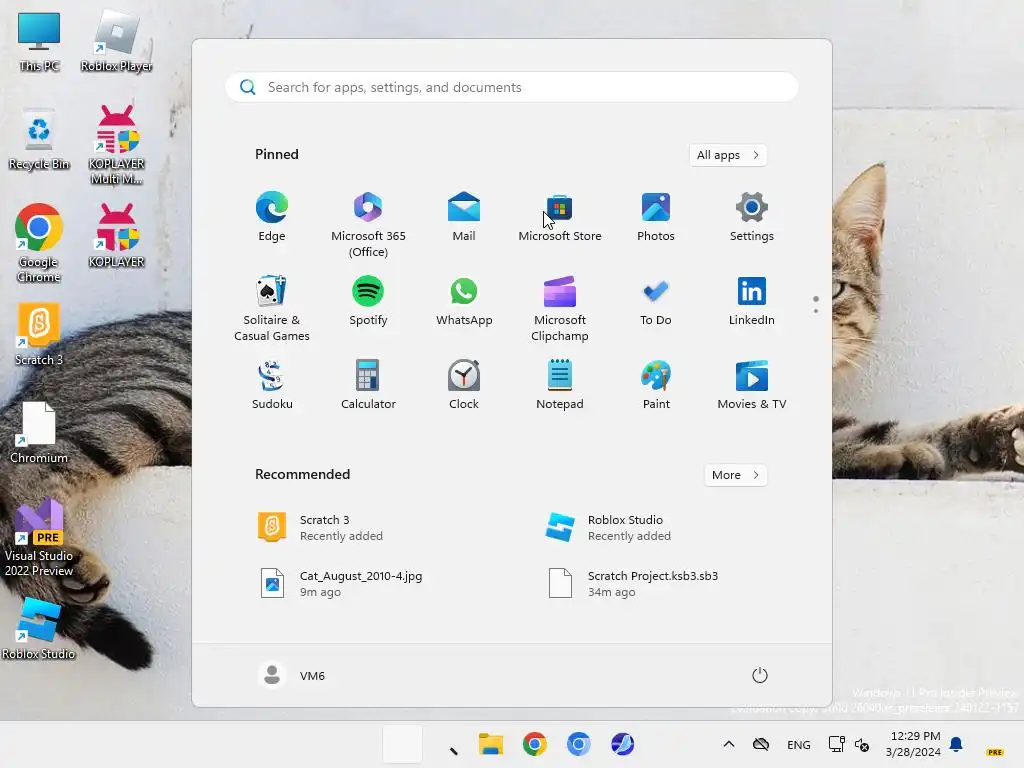1024x768 pixels.
Task: Launch Solitaire & Casual Games
Action: [x=272, y=309]
